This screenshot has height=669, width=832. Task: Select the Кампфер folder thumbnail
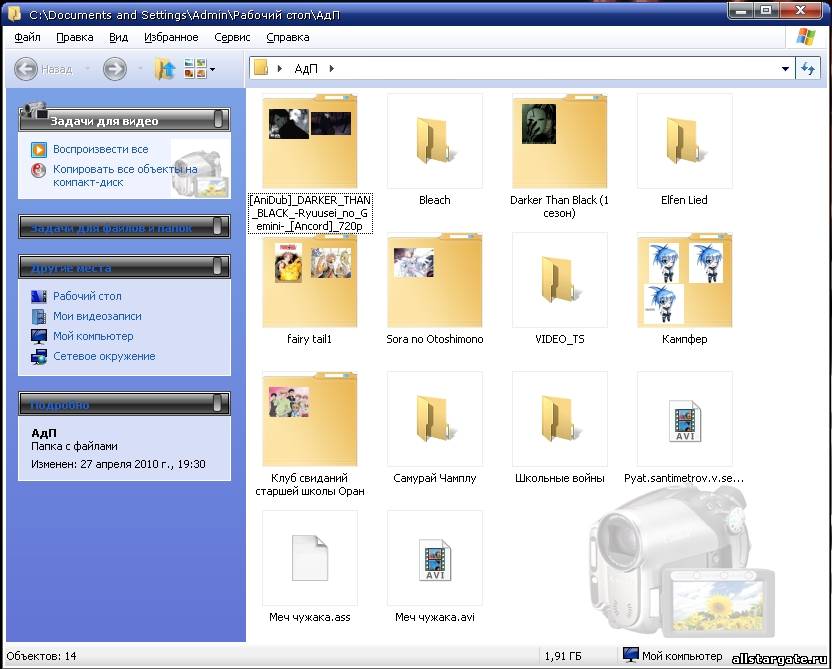point(684,280)
